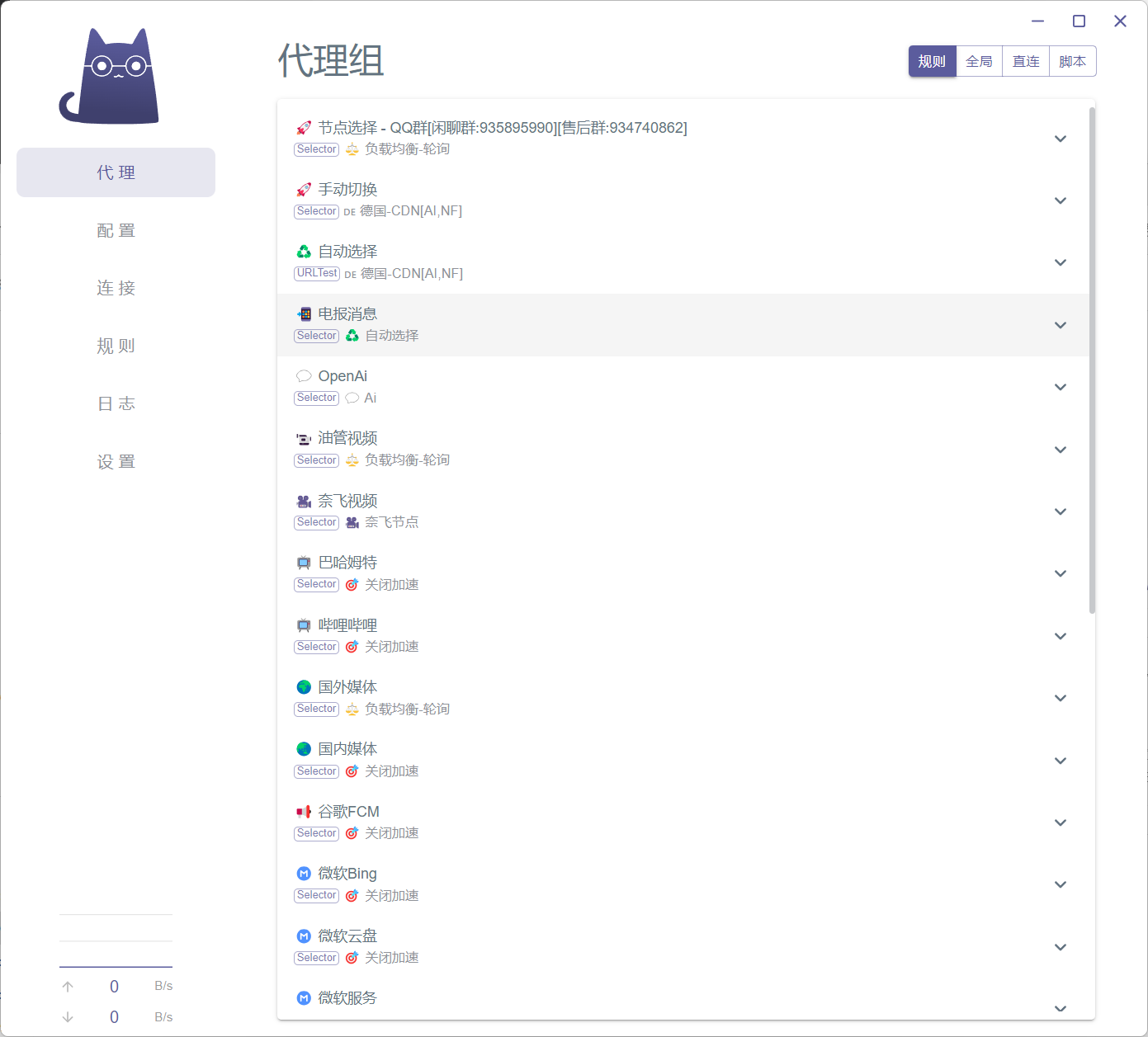Go to the 设置 page
The height and width of the screenshot is (1037, 1148).
116,462
